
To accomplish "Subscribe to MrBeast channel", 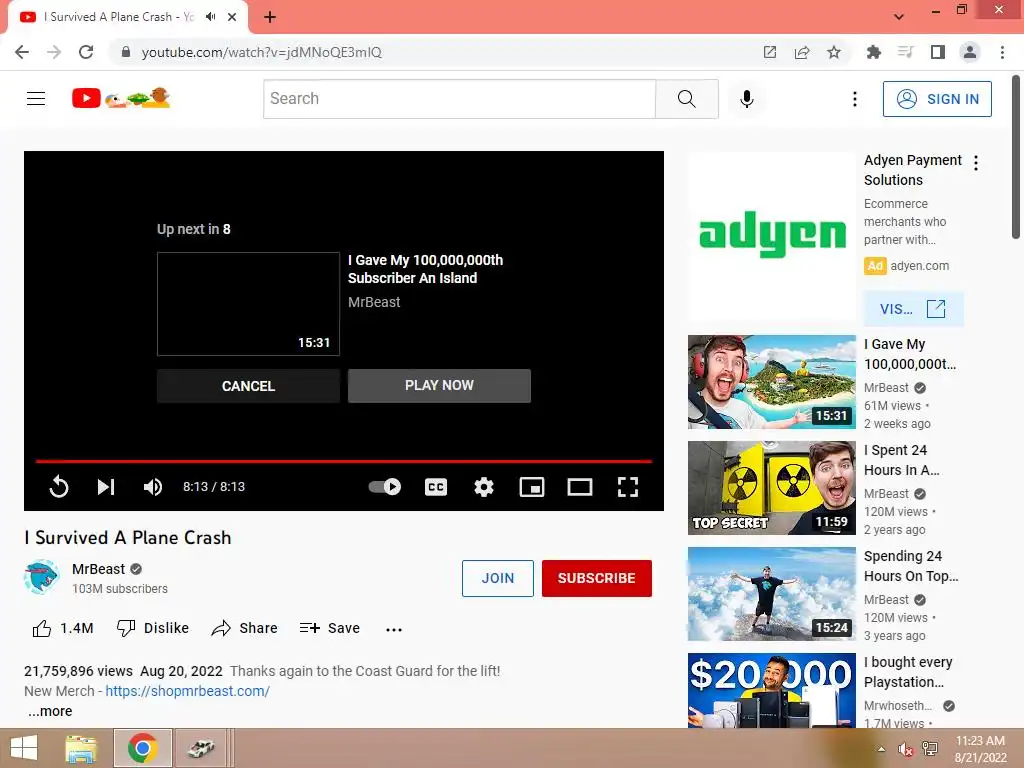I will point(596,578).
